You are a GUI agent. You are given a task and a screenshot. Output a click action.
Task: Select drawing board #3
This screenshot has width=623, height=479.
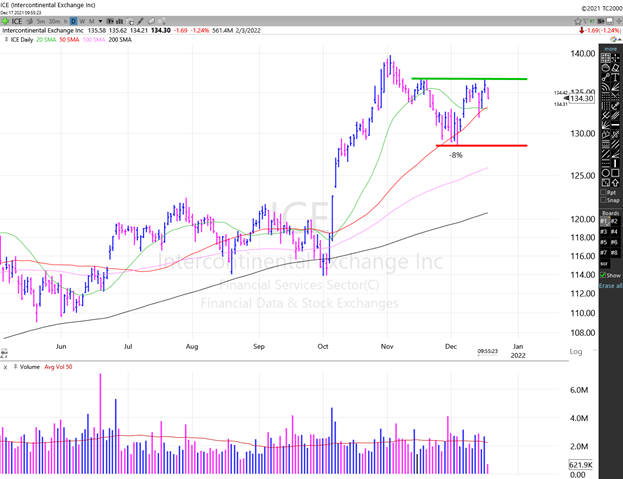pyautogui.click(x=604, y=232)
